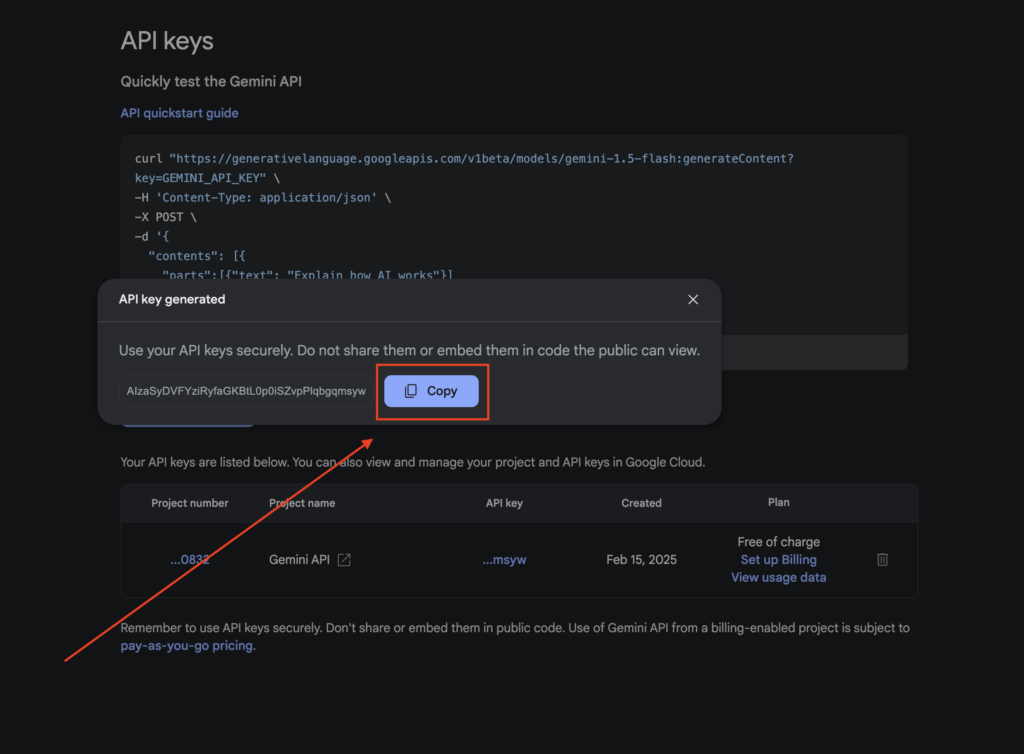Screen dimensions: 1024x754
Task: Close the API key generated dialog
Action: click(693, 300)
